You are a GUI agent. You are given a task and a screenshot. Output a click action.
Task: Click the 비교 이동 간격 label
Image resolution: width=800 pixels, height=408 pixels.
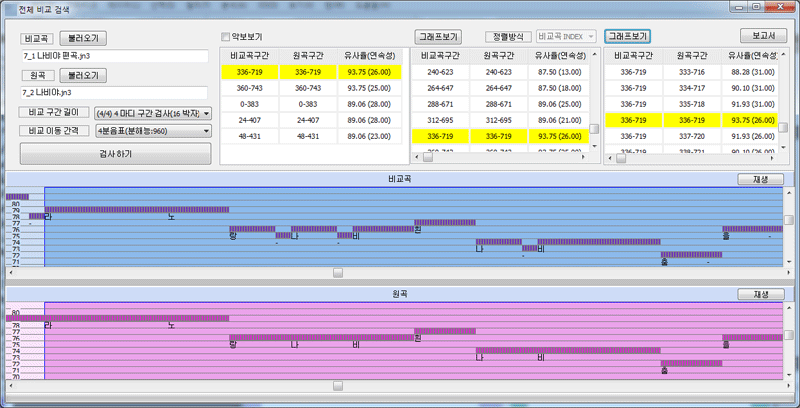coord(54,131)
